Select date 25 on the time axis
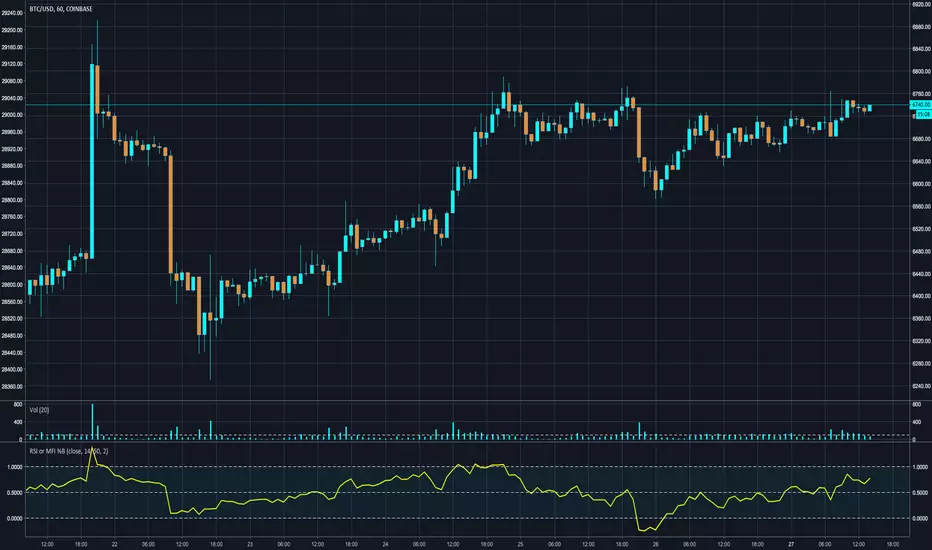The height and width of the screenshot is (550, 932). [520, 544]
